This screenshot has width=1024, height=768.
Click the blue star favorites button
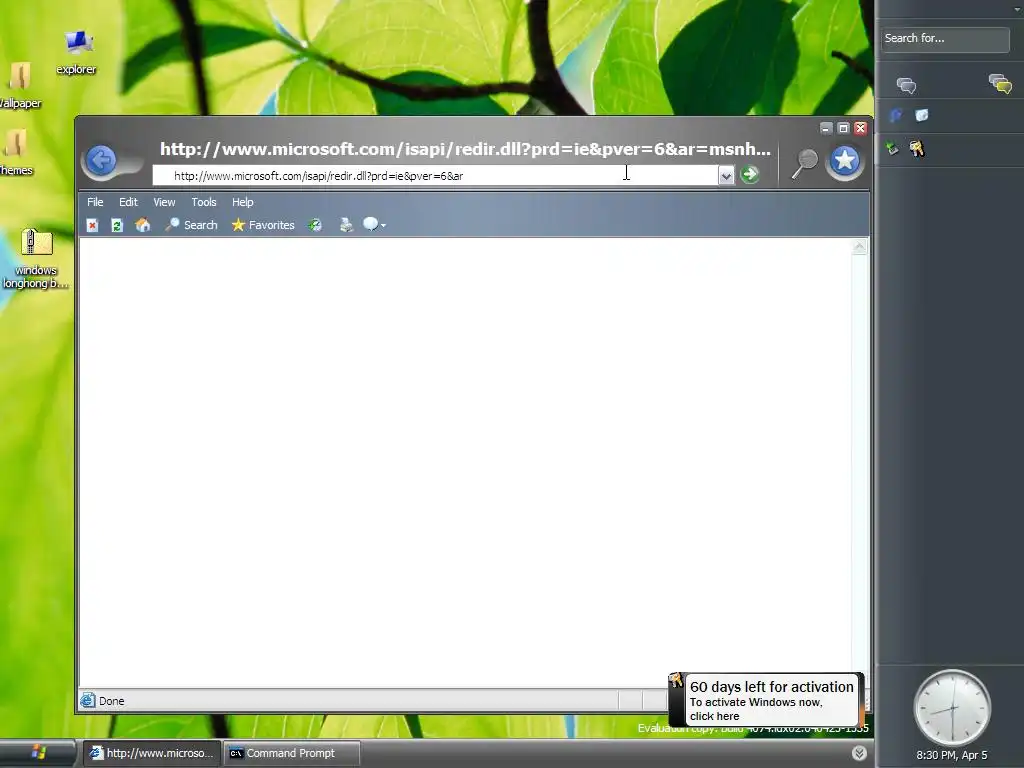[x=844, y=160]
